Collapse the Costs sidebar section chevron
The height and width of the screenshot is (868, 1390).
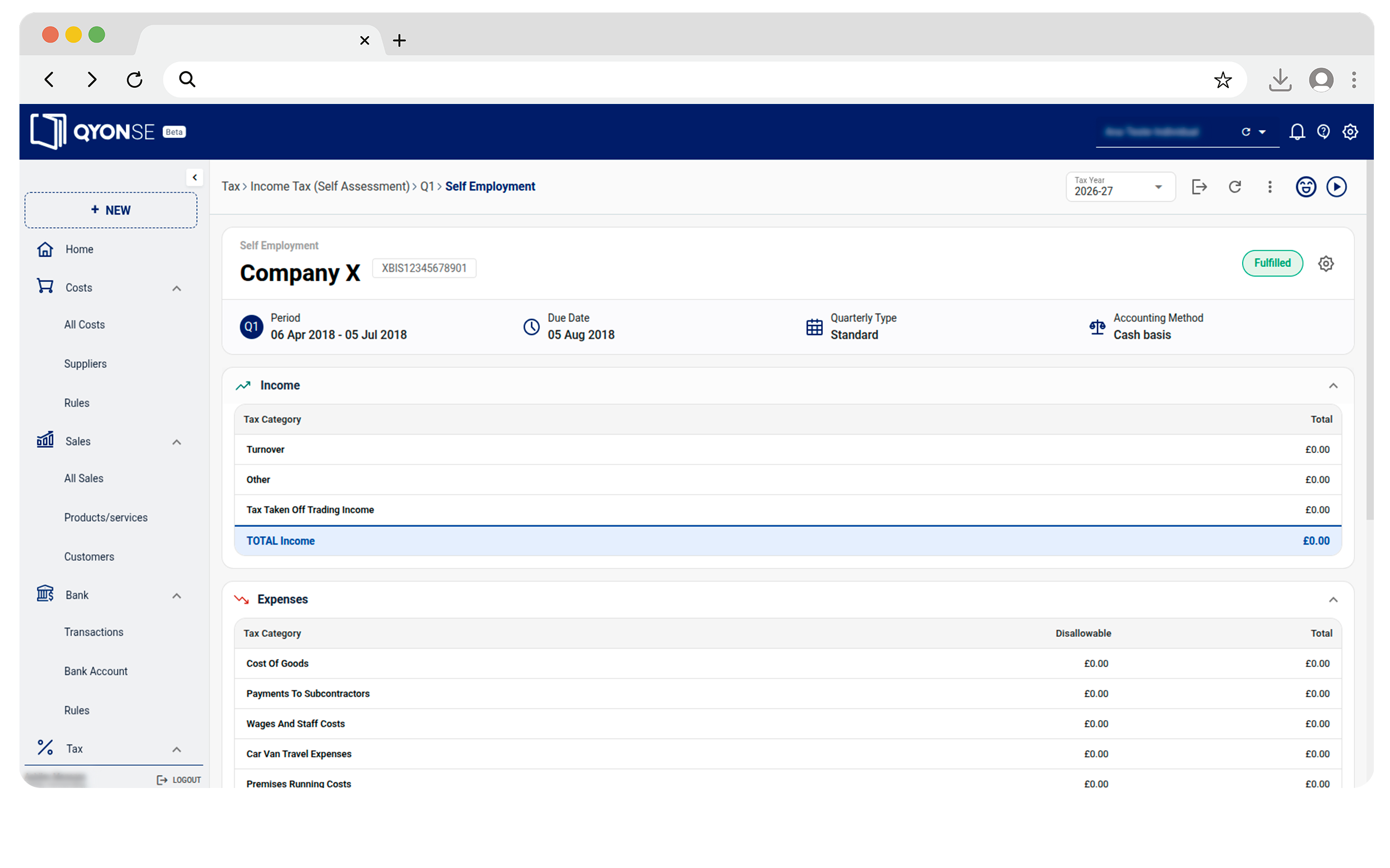[x=177, y=288]
